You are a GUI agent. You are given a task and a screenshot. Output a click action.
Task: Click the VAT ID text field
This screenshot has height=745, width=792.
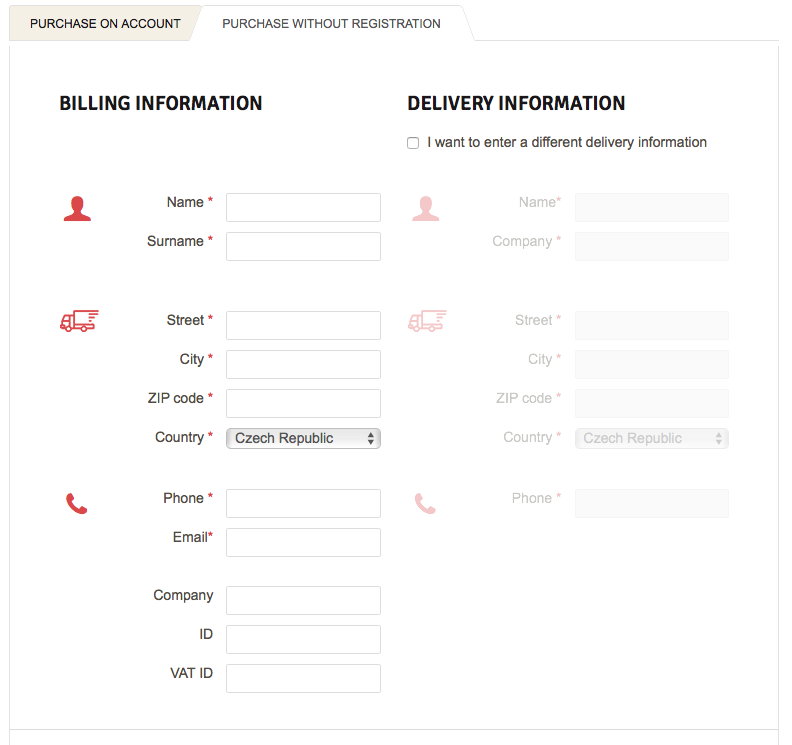coord(303,678)
